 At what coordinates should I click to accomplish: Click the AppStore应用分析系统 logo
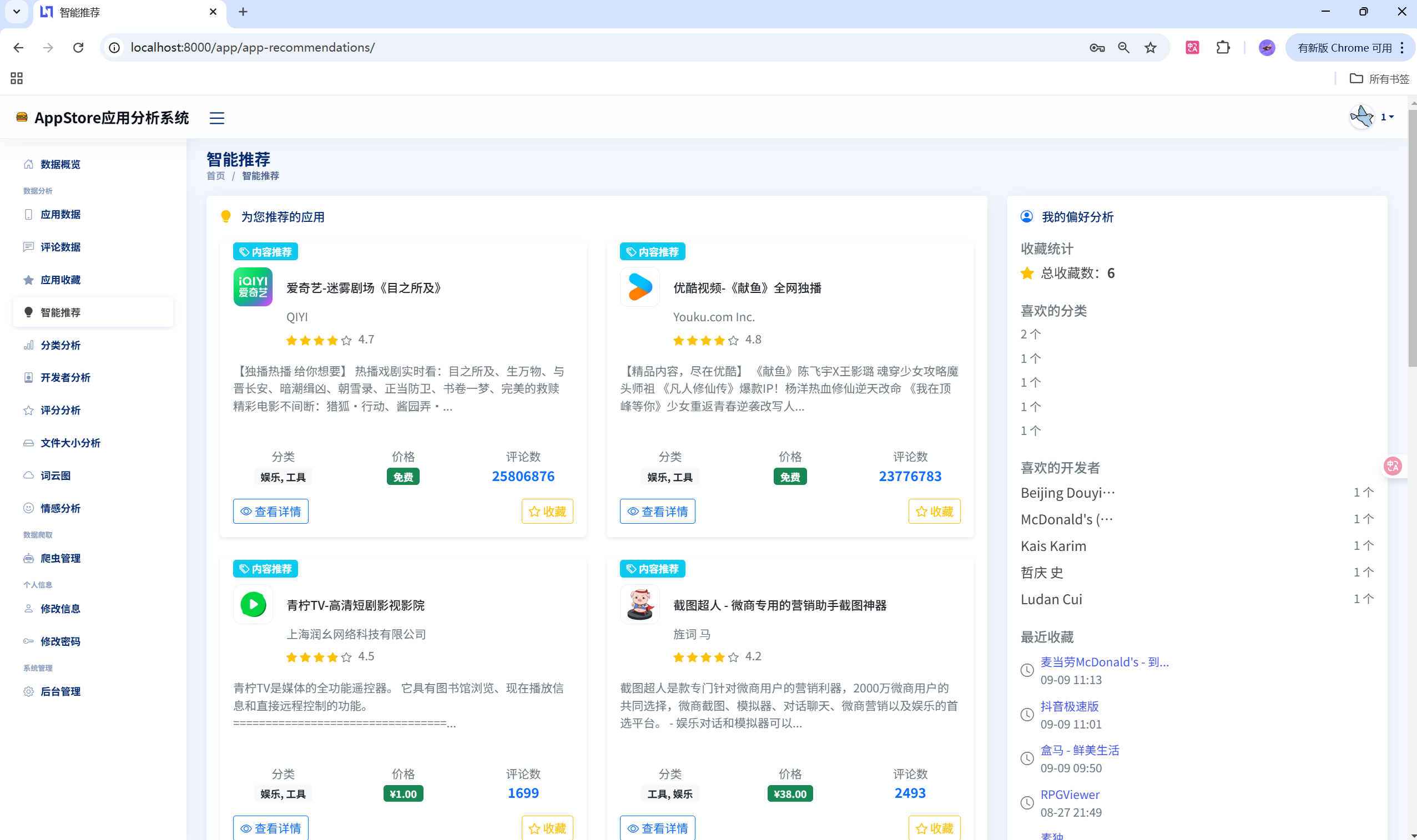[103, 117]
